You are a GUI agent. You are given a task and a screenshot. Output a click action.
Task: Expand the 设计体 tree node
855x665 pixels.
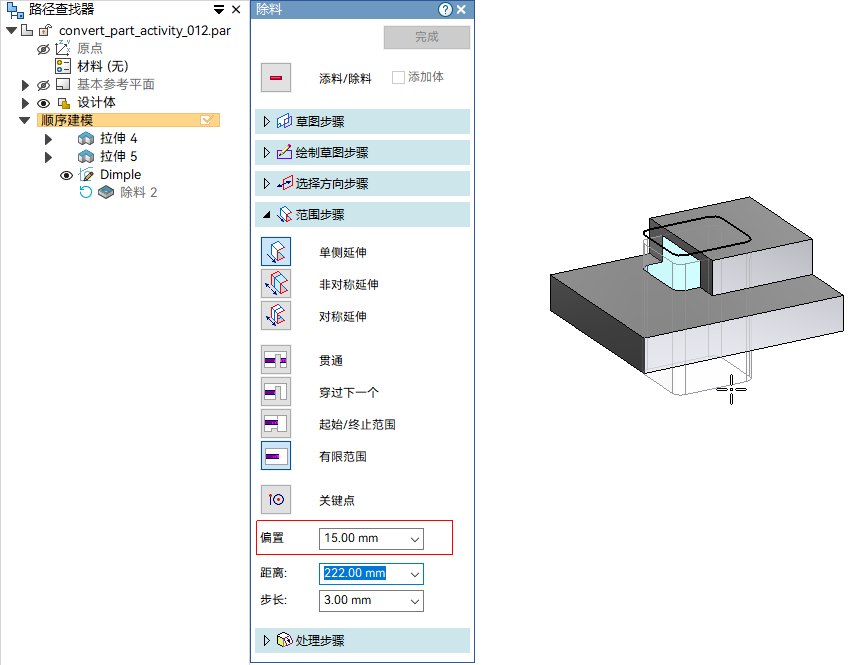(25, 103)
